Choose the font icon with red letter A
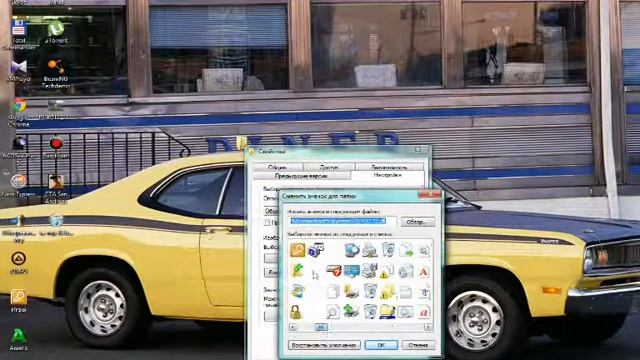The width and height of the screenshot is (640, 360). [424, 271]
